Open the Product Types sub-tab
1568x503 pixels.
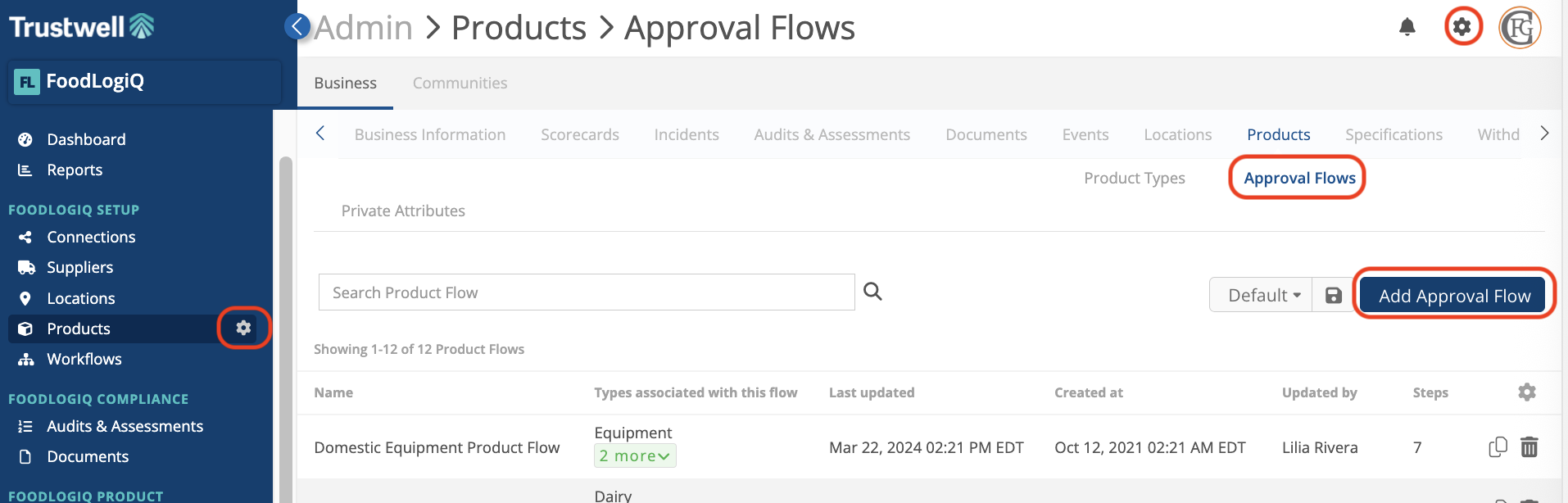[1134, 178]
